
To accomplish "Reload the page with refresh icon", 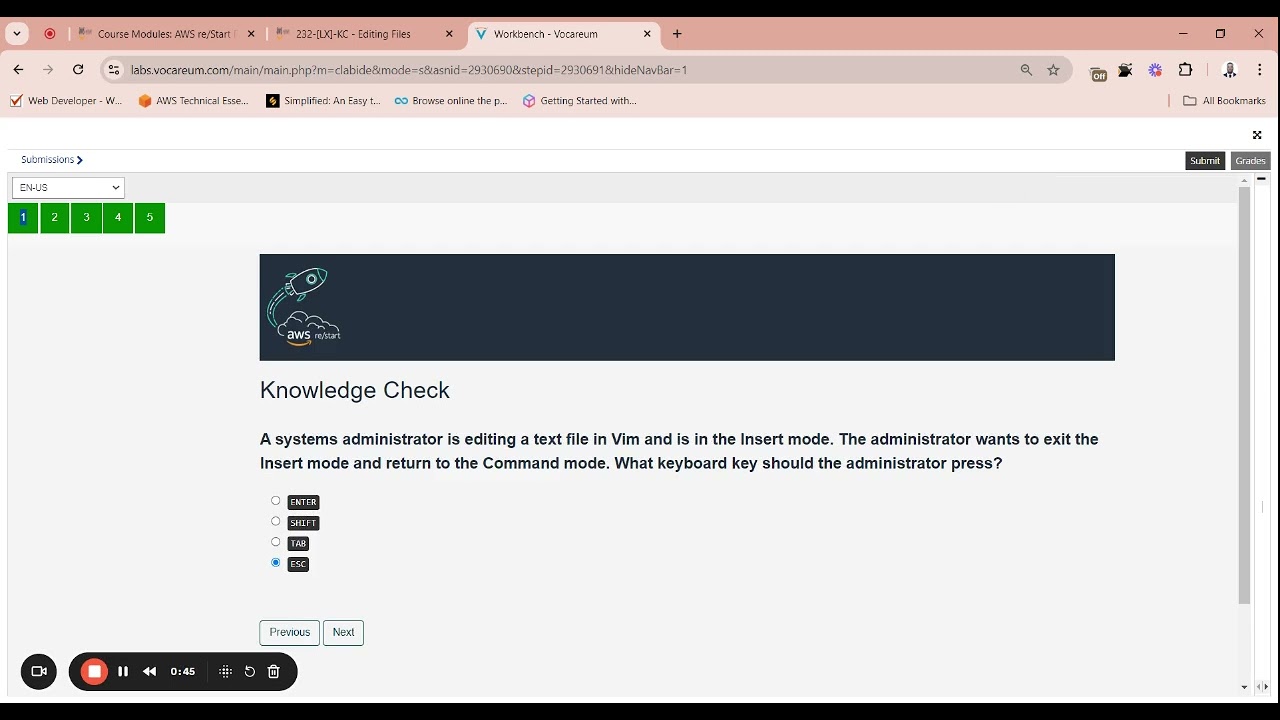I will point(78,70).
